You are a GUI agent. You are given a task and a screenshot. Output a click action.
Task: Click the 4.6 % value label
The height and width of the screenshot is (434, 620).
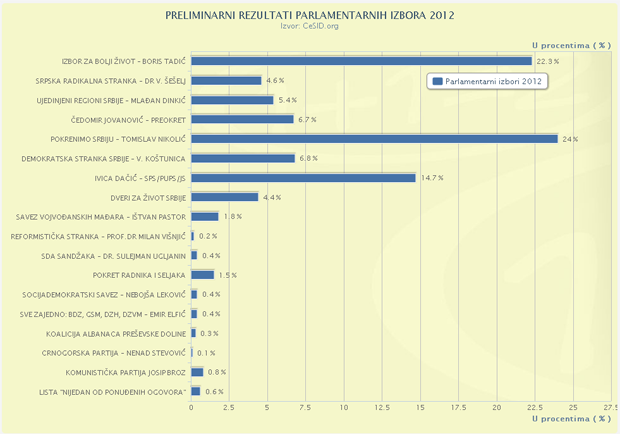pos(275,80)
